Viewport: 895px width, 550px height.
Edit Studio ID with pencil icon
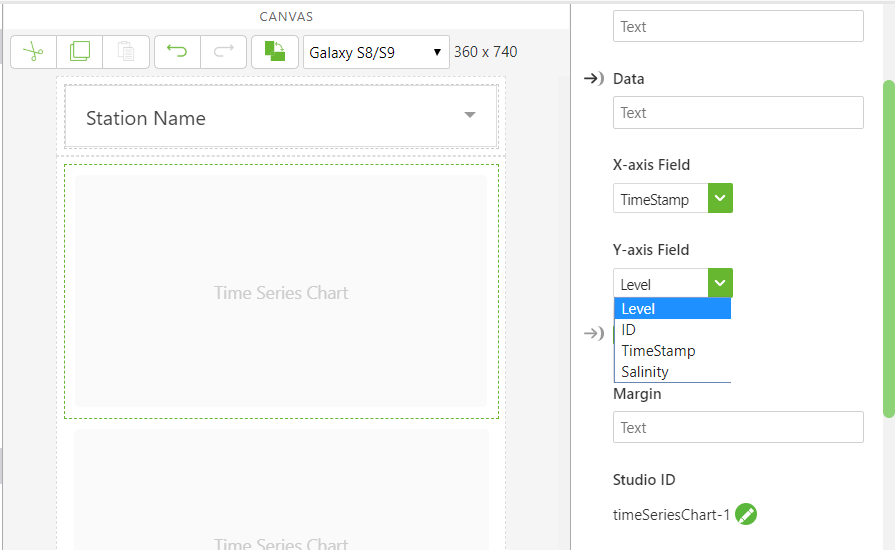746,515
